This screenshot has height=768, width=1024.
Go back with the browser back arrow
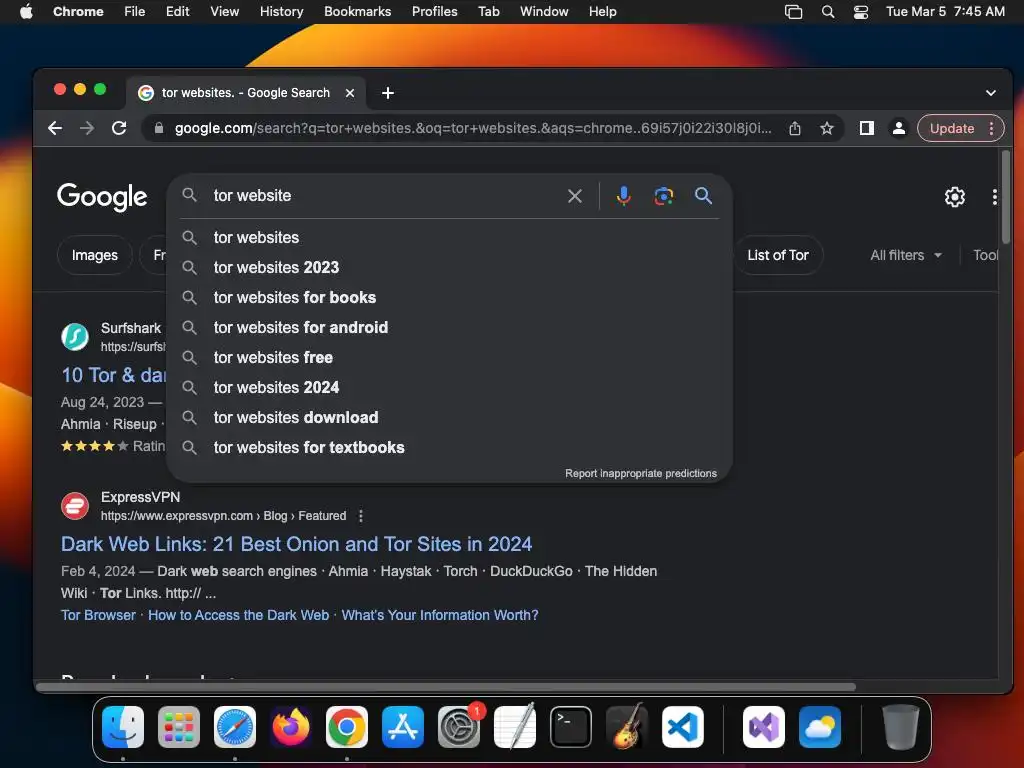pos(56,128)
